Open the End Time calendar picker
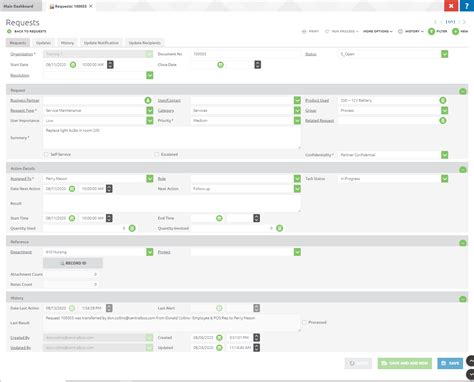Screen dimensions: 474x382 (219, 218)
